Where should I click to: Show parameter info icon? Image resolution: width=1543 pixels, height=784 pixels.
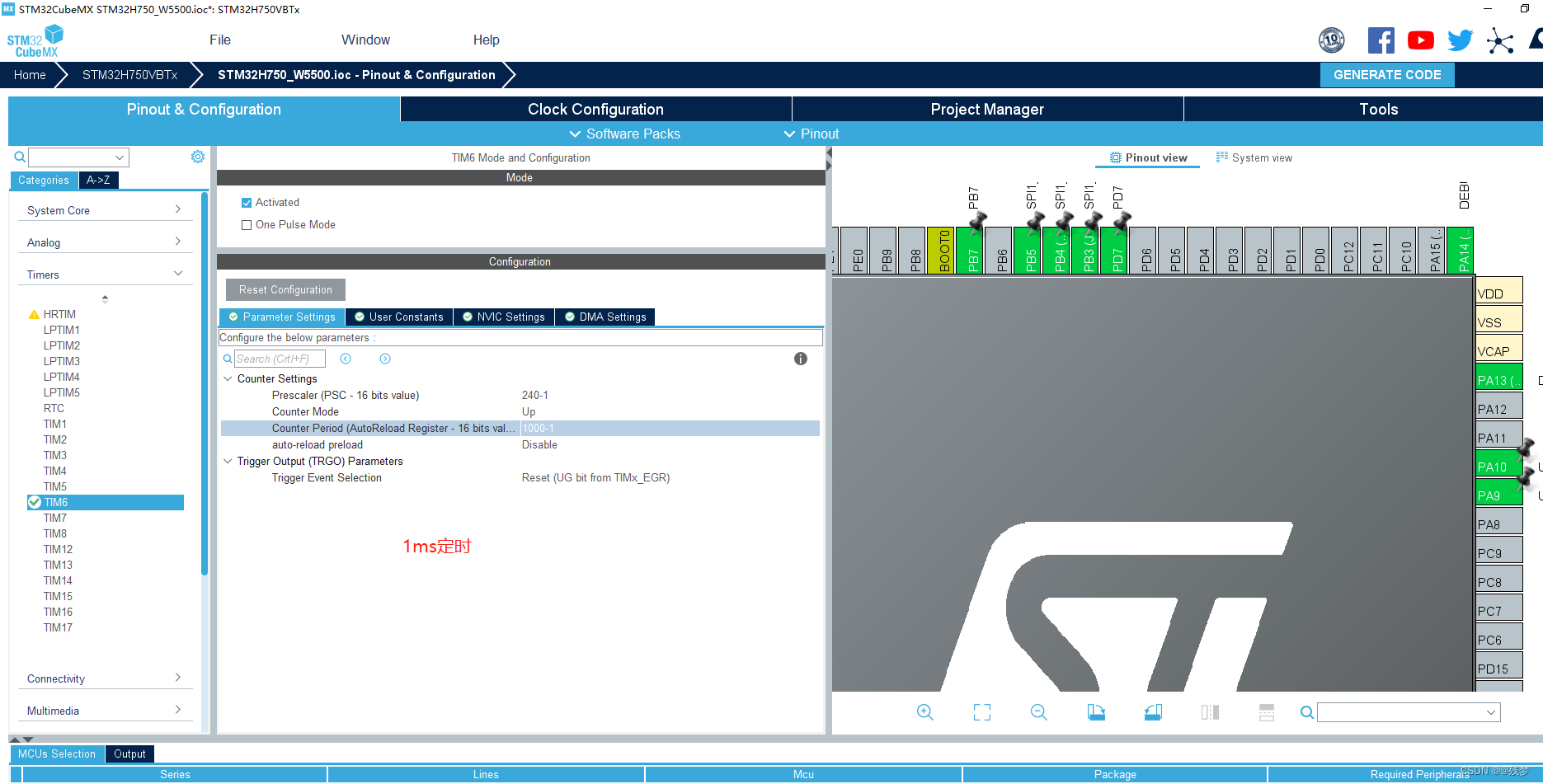click(x=800, y=359)
